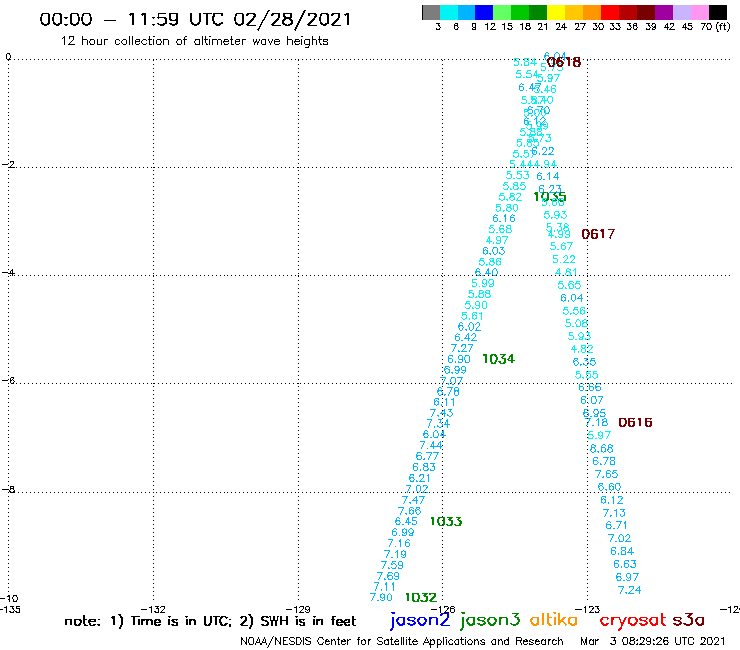Select the 7.65 wave height value
This screenshot has width=740, height=650.
606,474
